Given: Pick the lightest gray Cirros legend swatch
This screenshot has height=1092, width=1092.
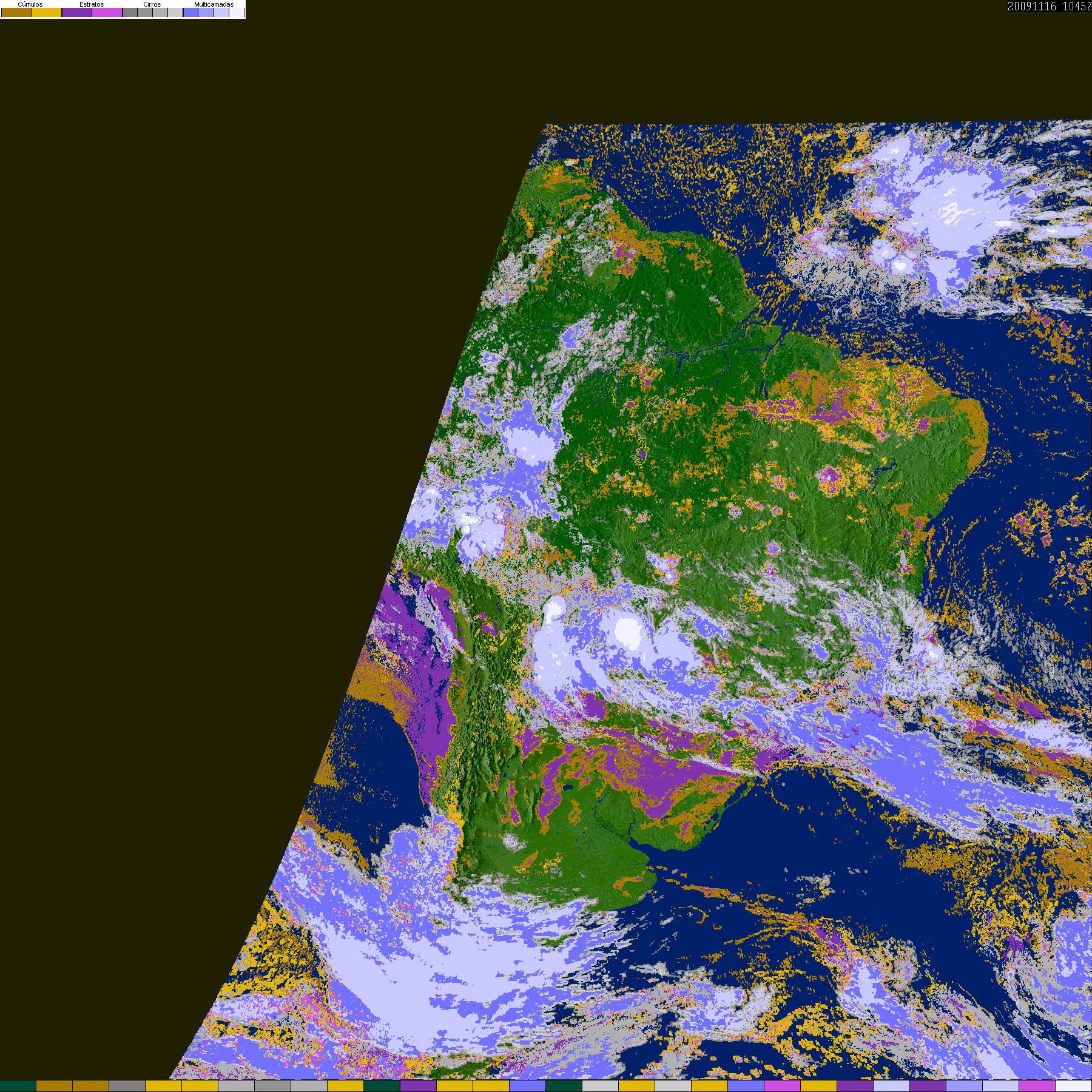Looking at the screenshot, I should pyautogui.click(x=175, y=12).
